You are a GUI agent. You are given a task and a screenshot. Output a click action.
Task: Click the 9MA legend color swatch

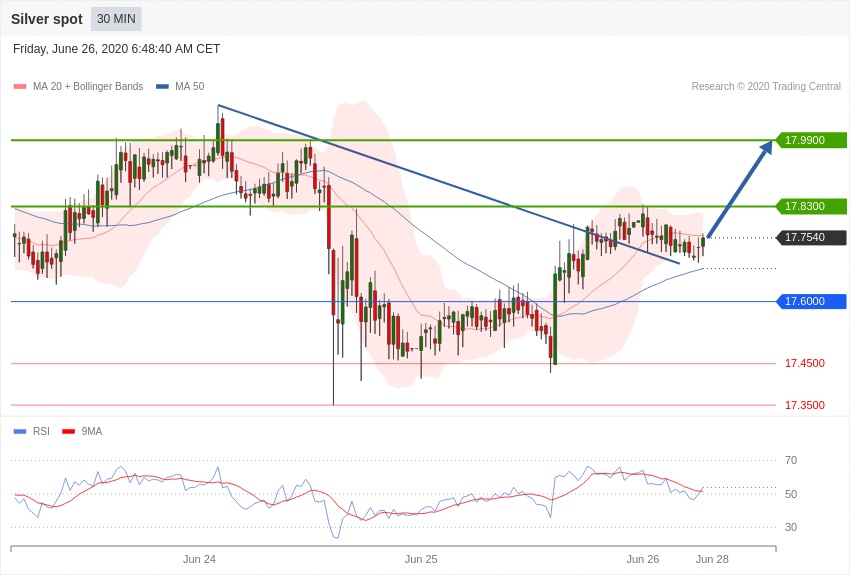(x=69, y=432)
